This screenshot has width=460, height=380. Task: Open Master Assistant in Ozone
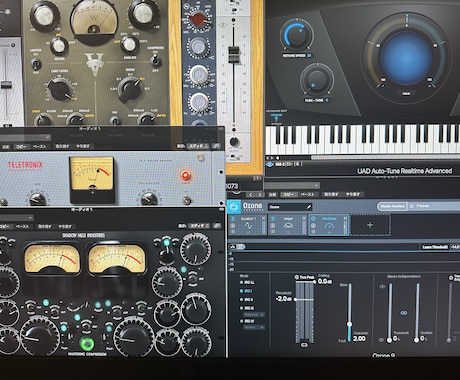tap(392, 206)
